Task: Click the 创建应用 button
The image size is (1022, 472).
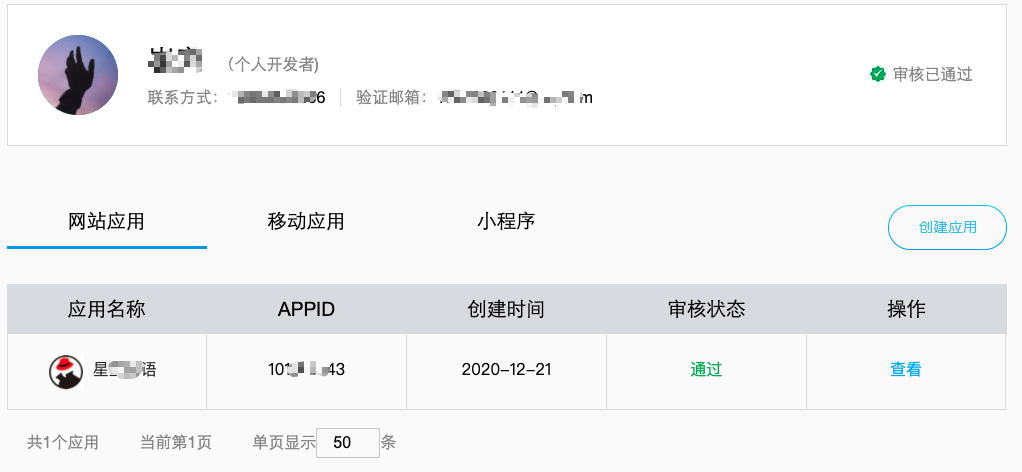Action: pyautogui.click(x=947, y=228)
